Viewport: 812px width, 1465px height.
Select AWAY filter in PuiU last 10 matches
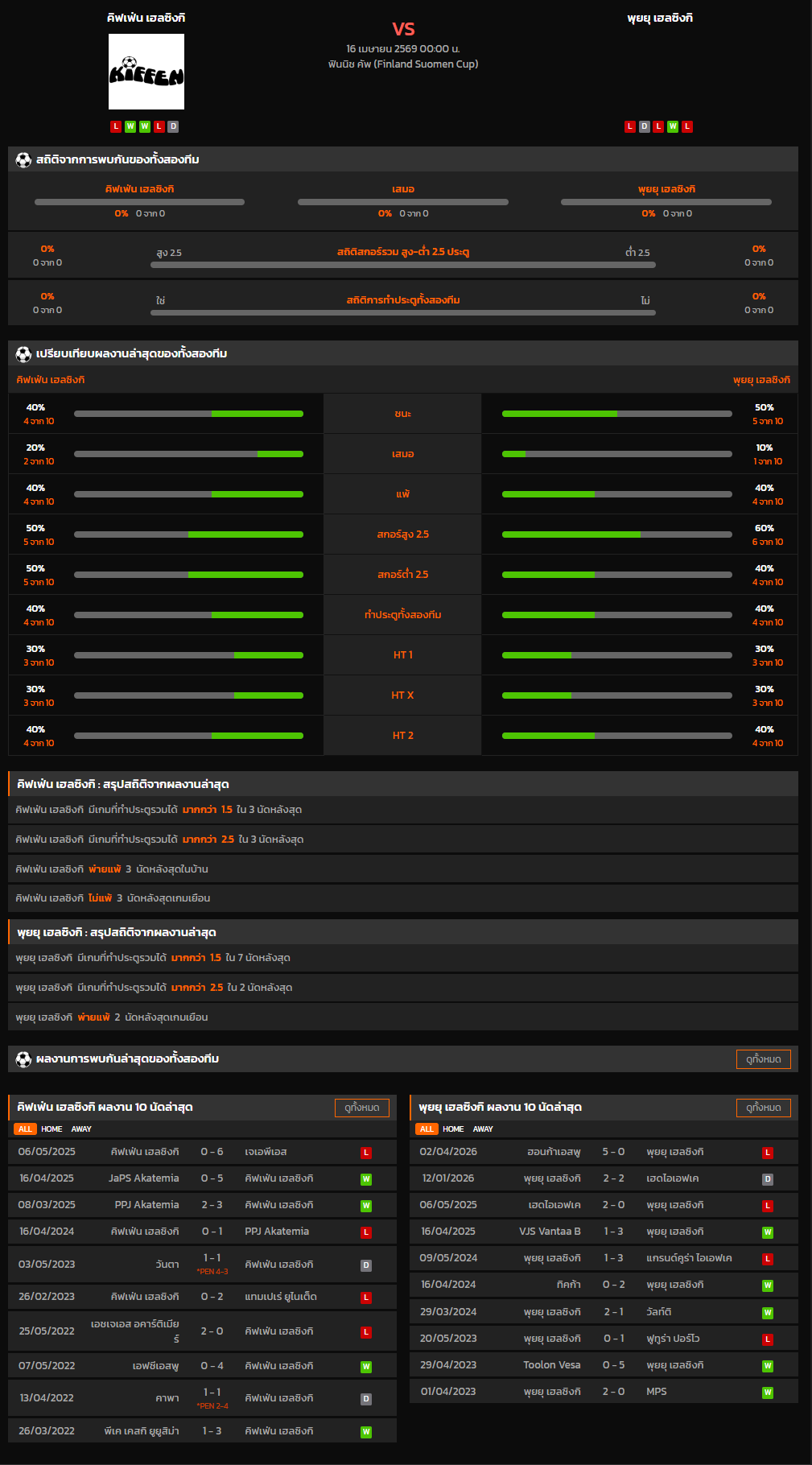point(483,1129)
